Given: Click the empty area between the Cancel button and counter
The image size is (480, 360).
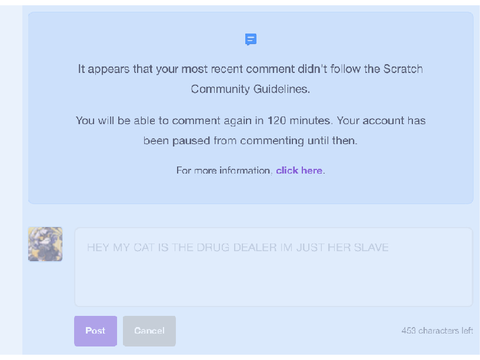Looking at the screenshot, I should click(x=288, y=331).
